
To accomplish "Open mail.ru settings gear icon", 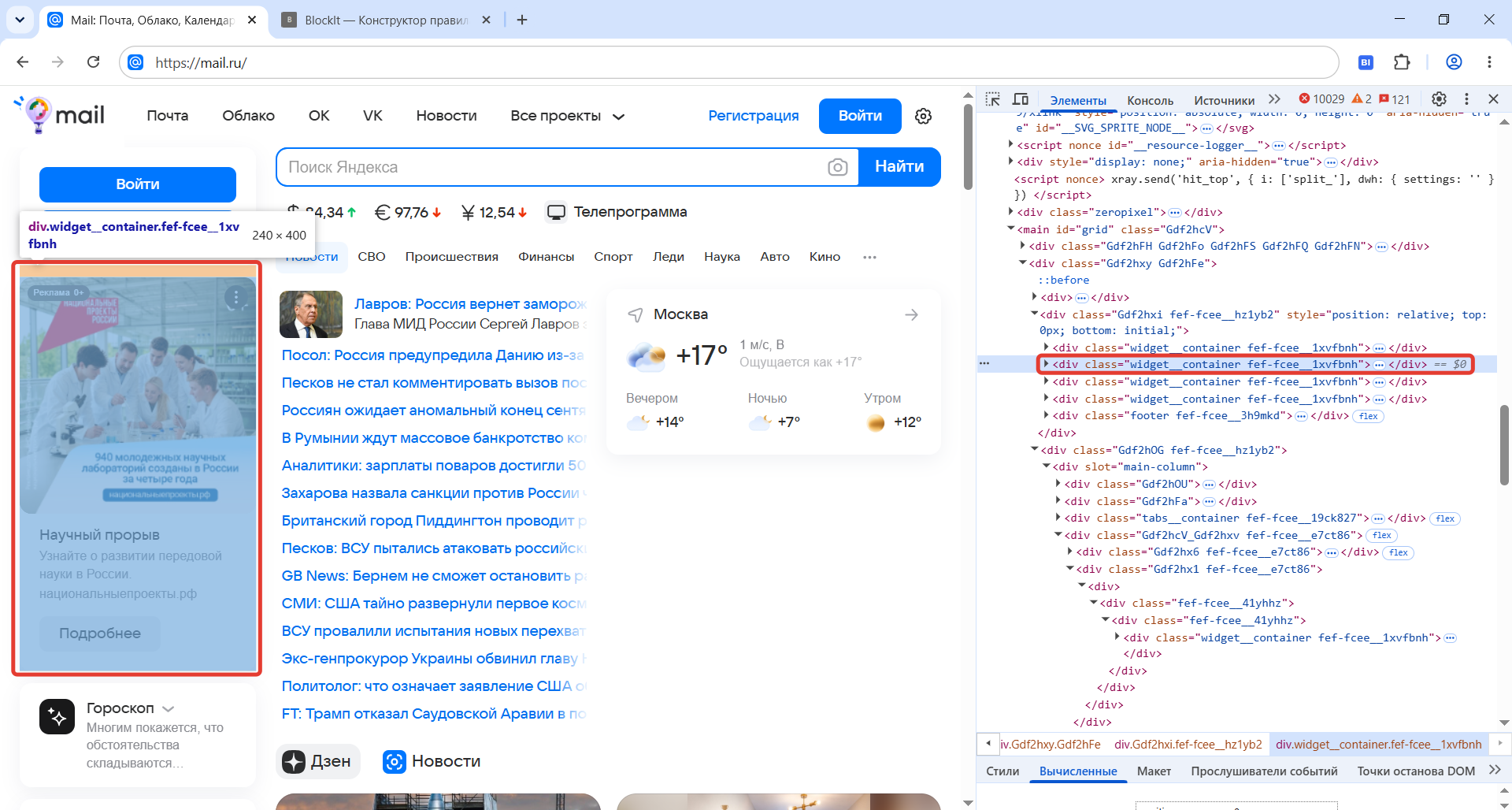I will pyautogui.click(x=924, y=117).
